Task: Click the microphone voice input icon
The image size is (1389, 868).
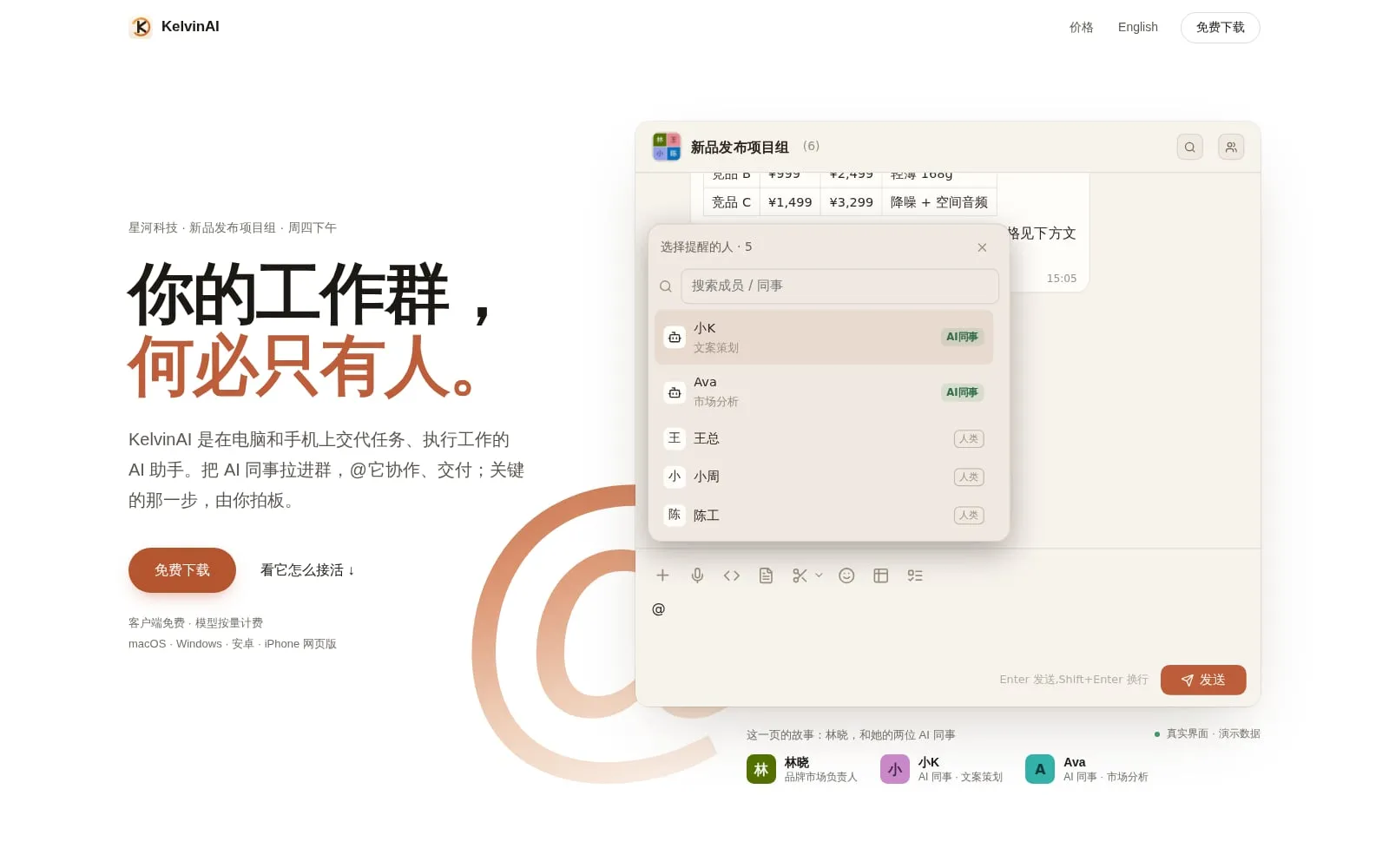Action: 697,575
